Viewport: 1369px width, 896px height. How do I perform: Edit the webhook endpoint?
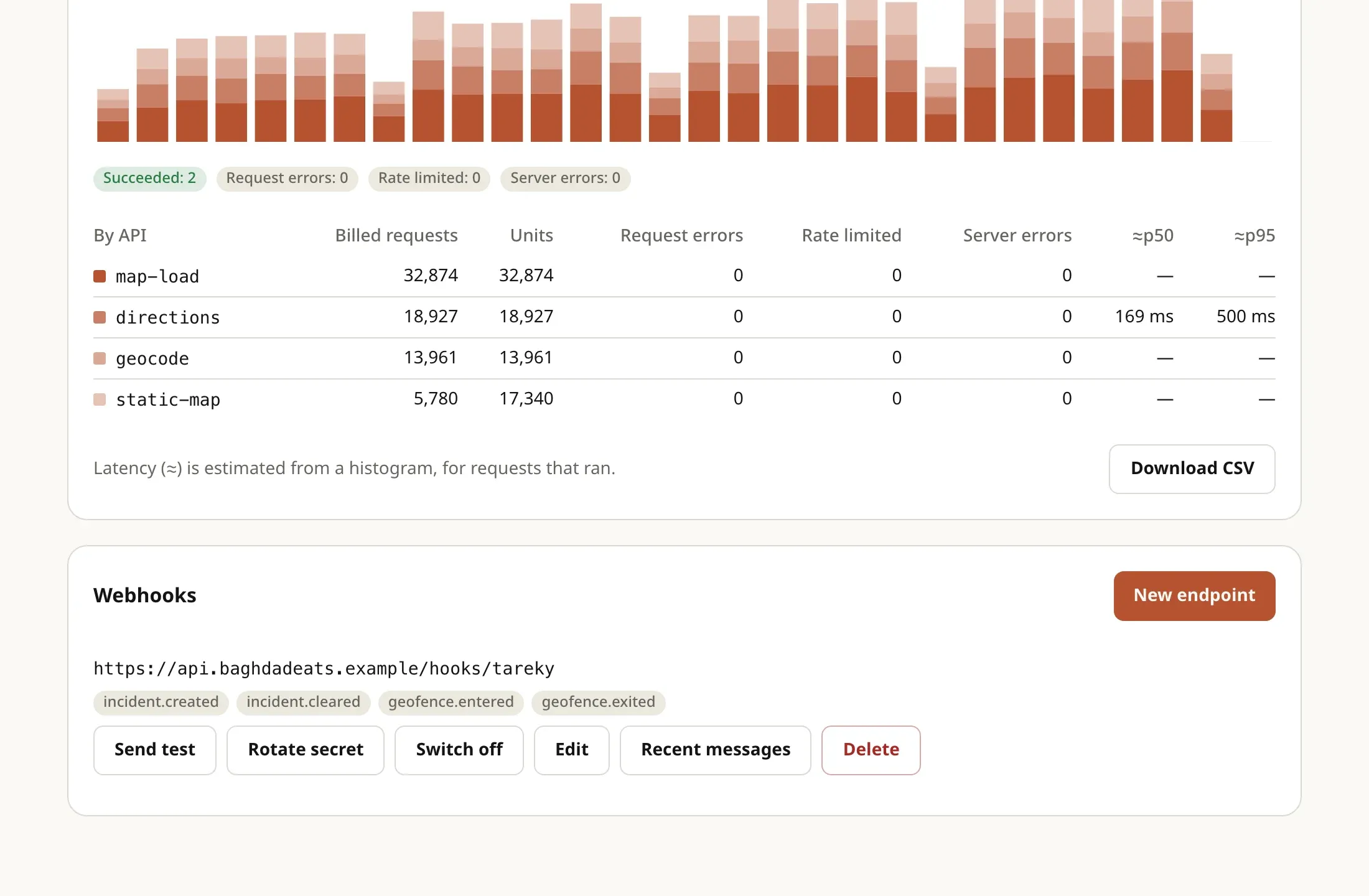click(572, 750)
